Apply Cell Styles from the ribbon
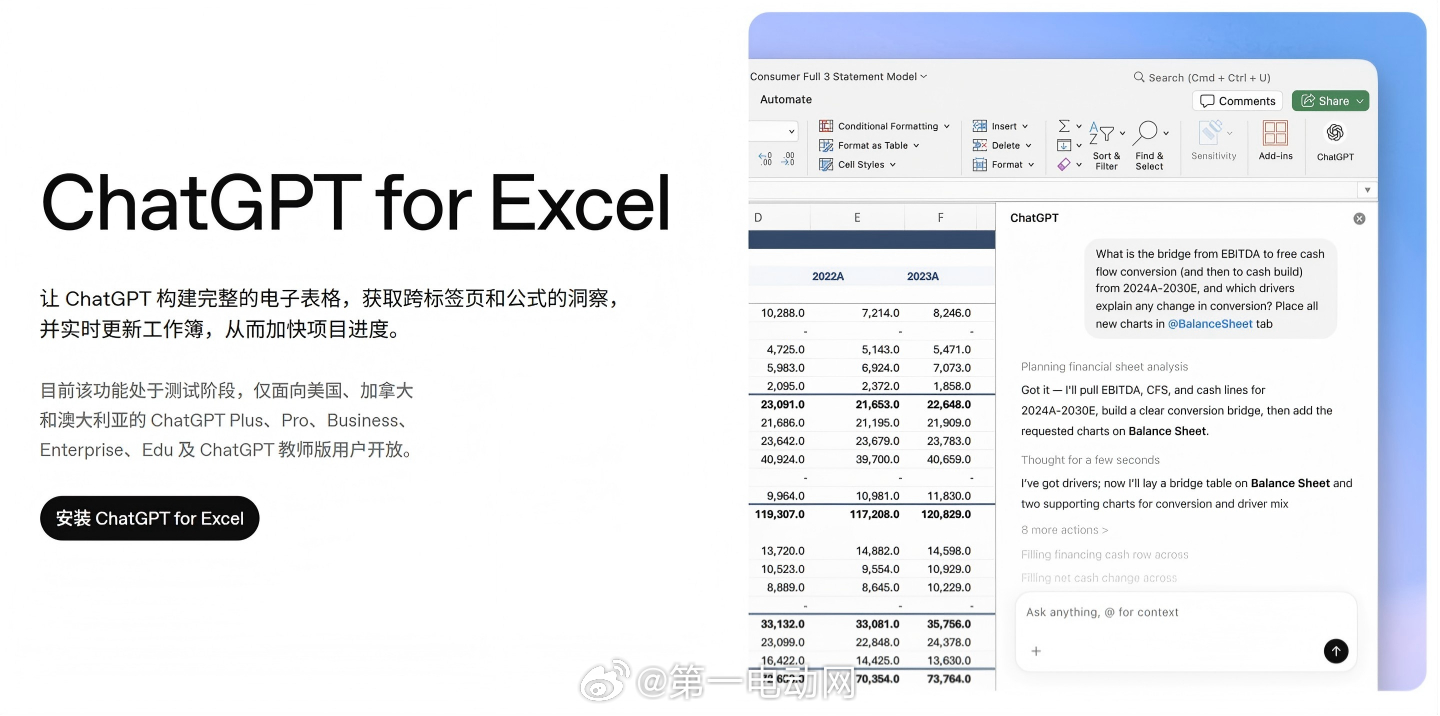1440x716 pixels. coord(827,164)
